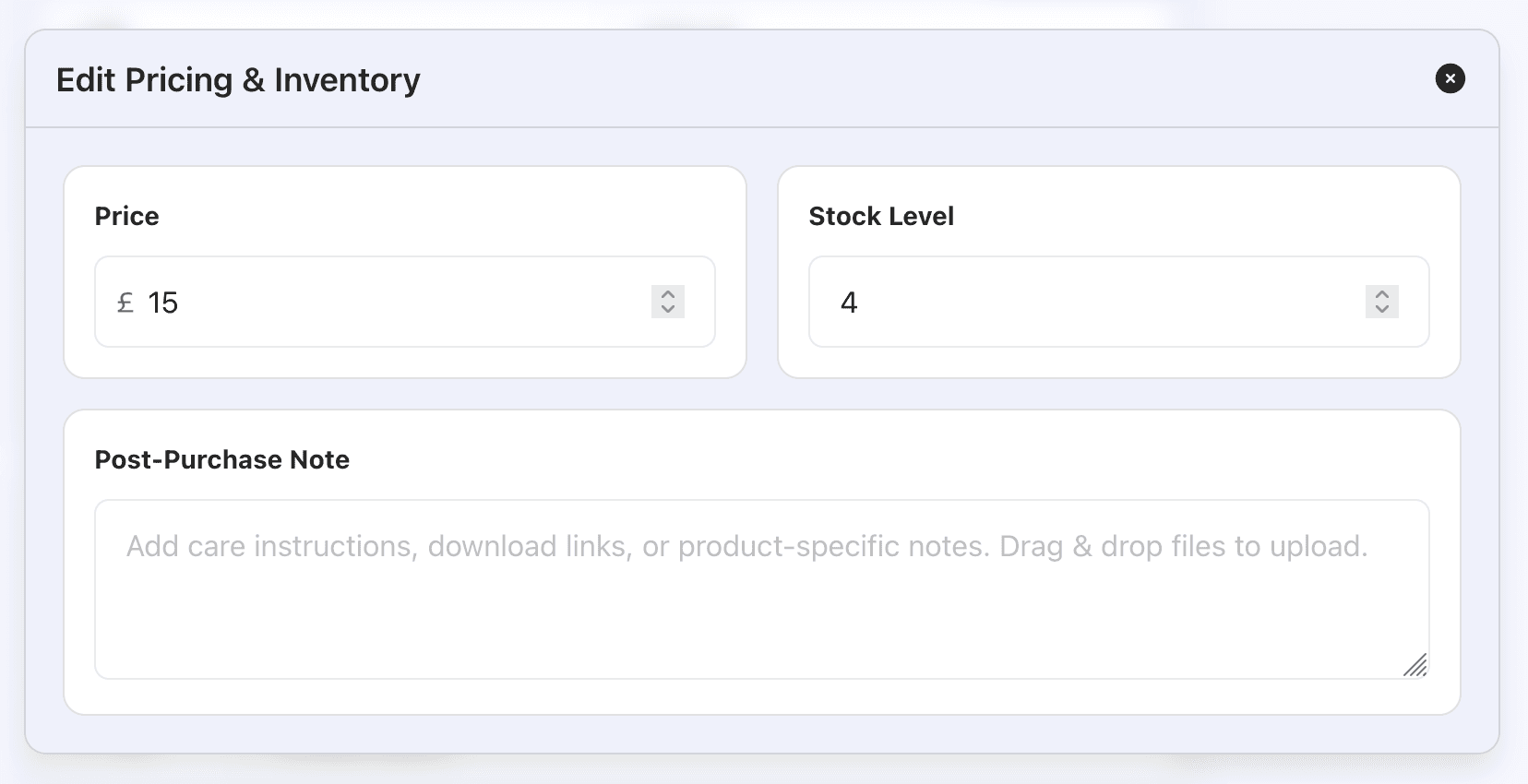
Task: Click the Stock Level spinner control box
Action: 1382,302
